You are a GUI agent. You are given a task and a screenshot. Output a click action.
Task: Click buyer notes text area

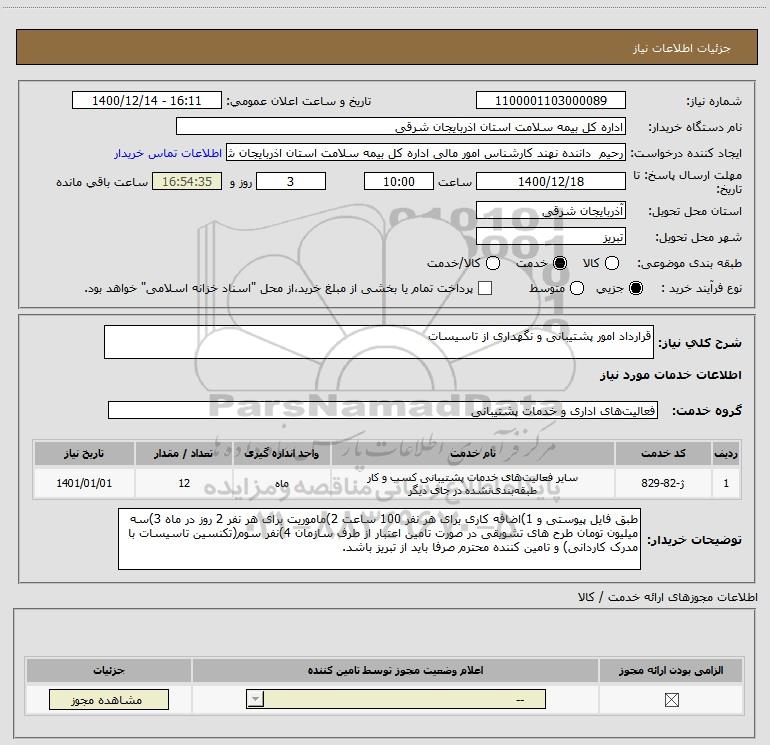pyautogui.click(x=379, y=539)
